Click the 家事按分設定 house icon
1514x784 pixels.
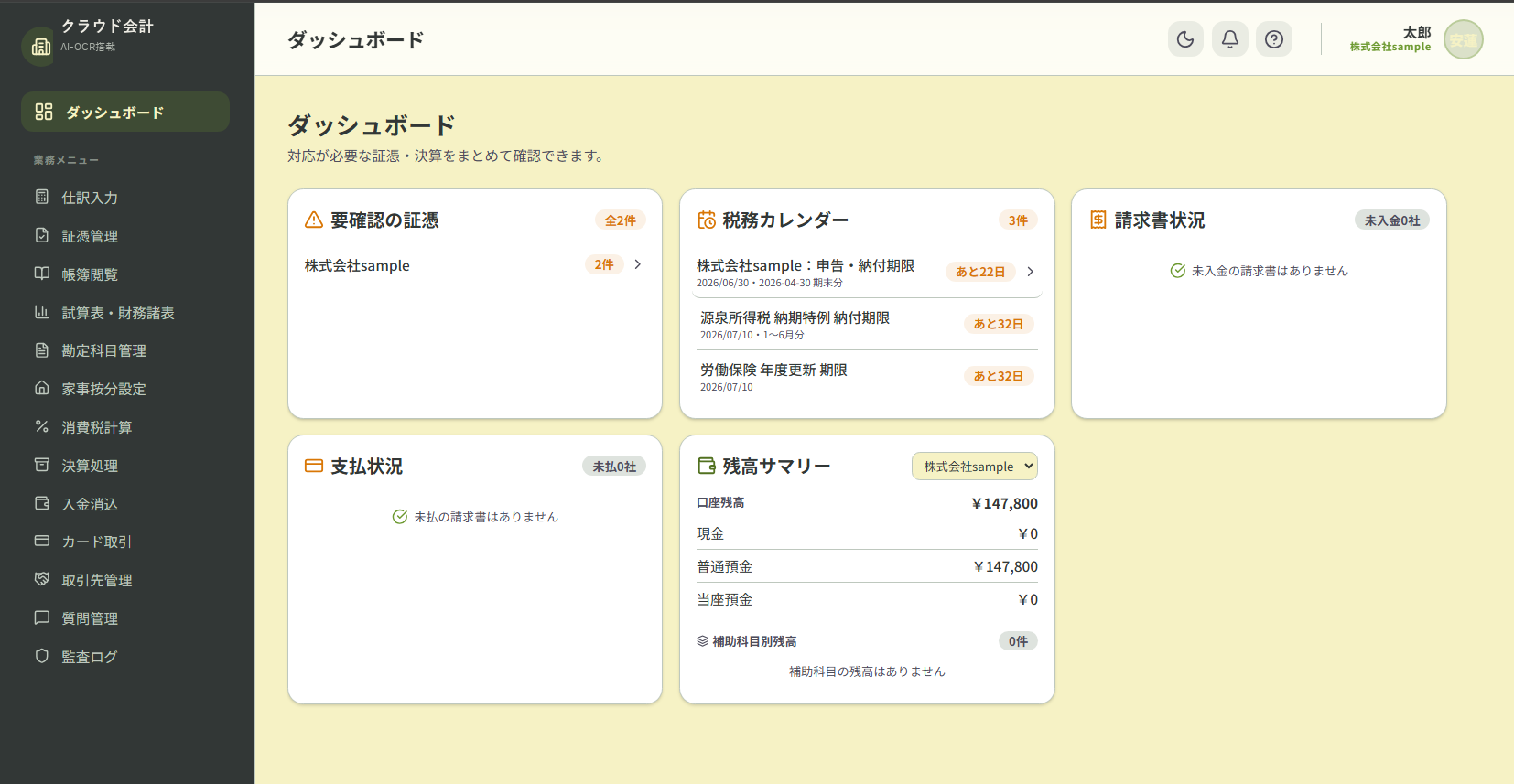tap(42, 388)
